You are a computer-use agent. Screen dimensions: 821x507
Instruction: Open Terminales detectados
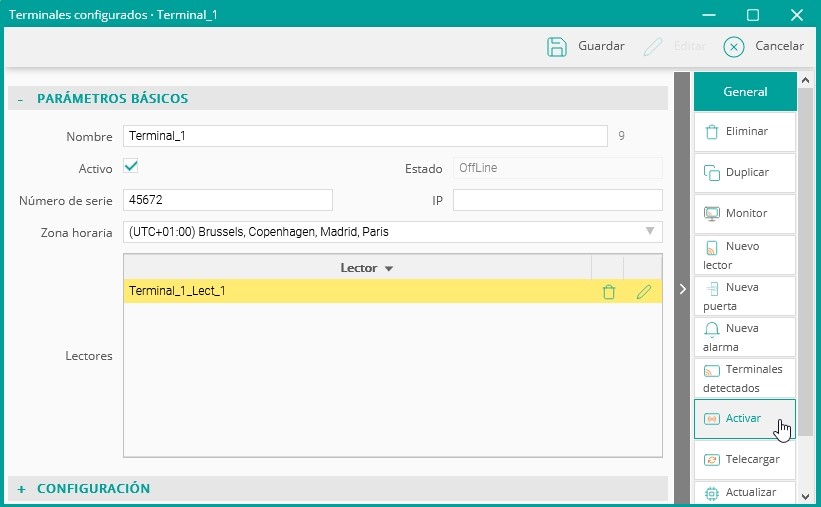[745, 378]
